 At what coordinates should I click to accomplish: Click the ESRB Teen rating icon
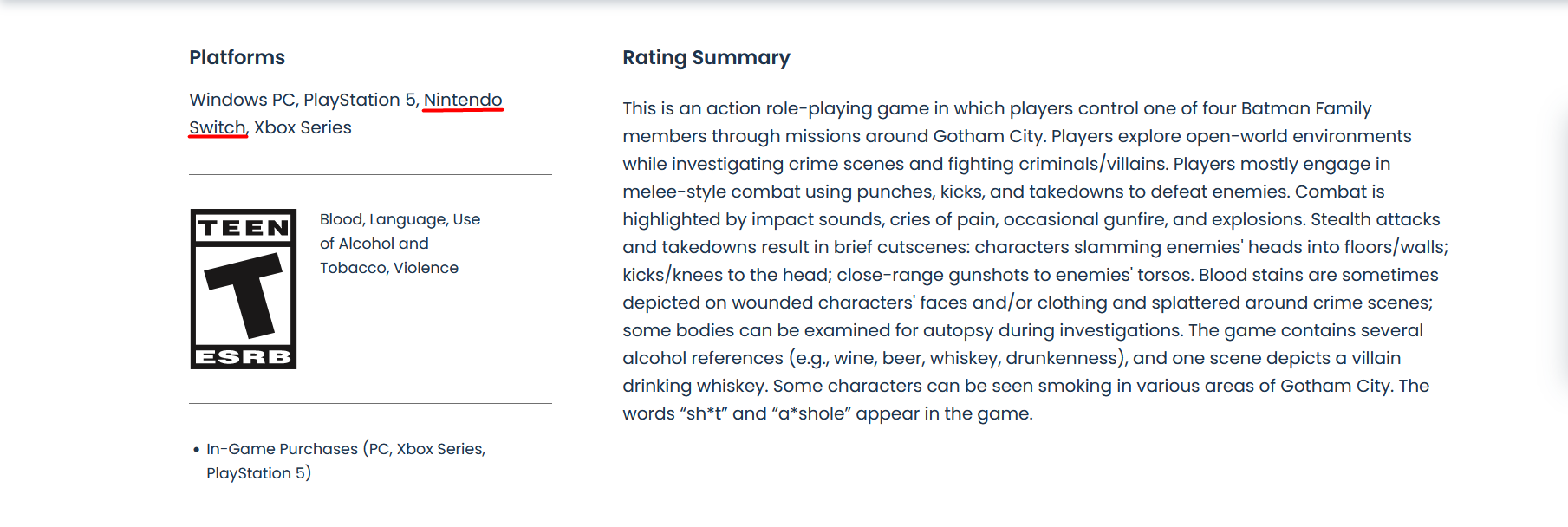tap(244, 289)
